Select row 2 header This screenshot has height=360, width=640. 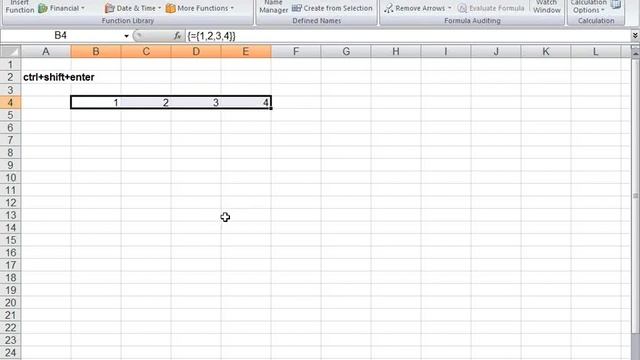point(11,77)
